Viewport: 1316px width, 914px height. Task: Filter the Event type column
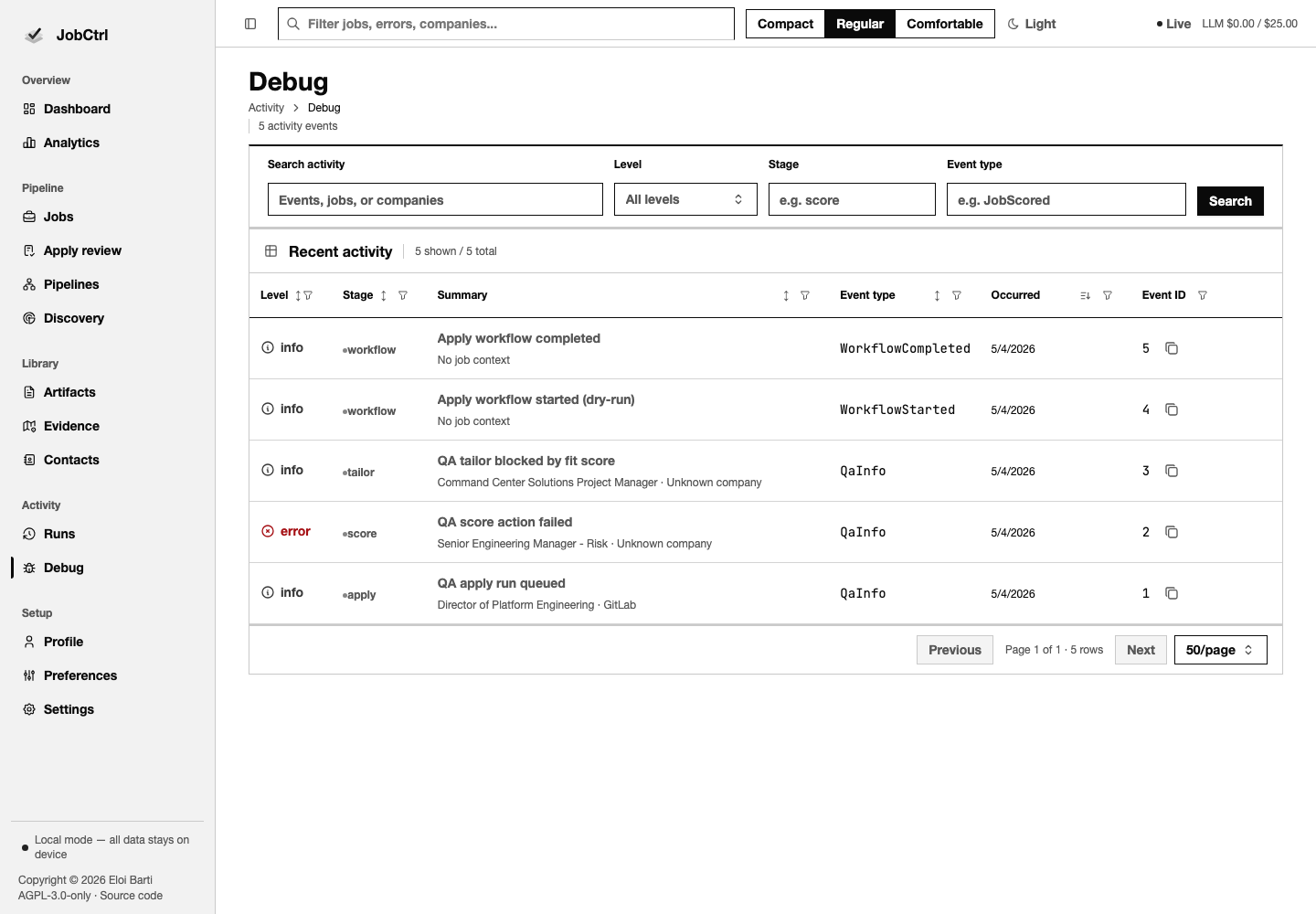tap(957, 295)
